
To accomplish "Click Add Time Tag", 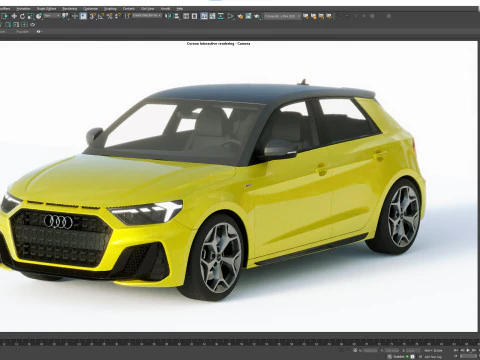I will [433, 357].
